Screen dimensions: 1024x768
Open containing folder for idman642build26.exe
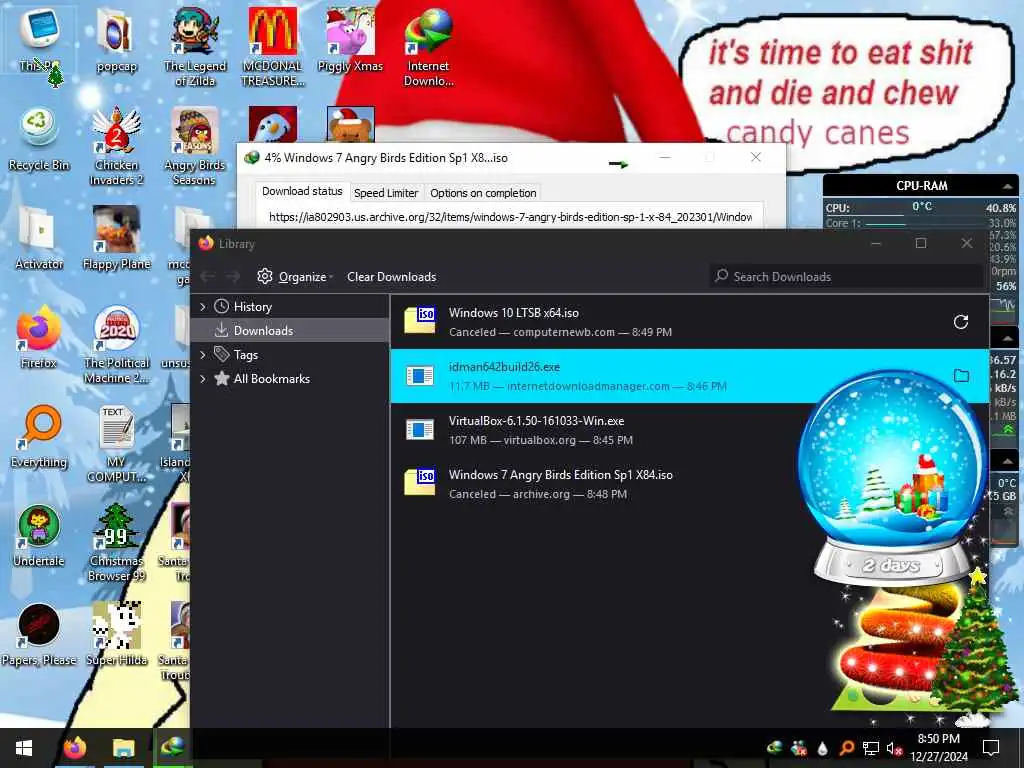click(x=961, y=376)
